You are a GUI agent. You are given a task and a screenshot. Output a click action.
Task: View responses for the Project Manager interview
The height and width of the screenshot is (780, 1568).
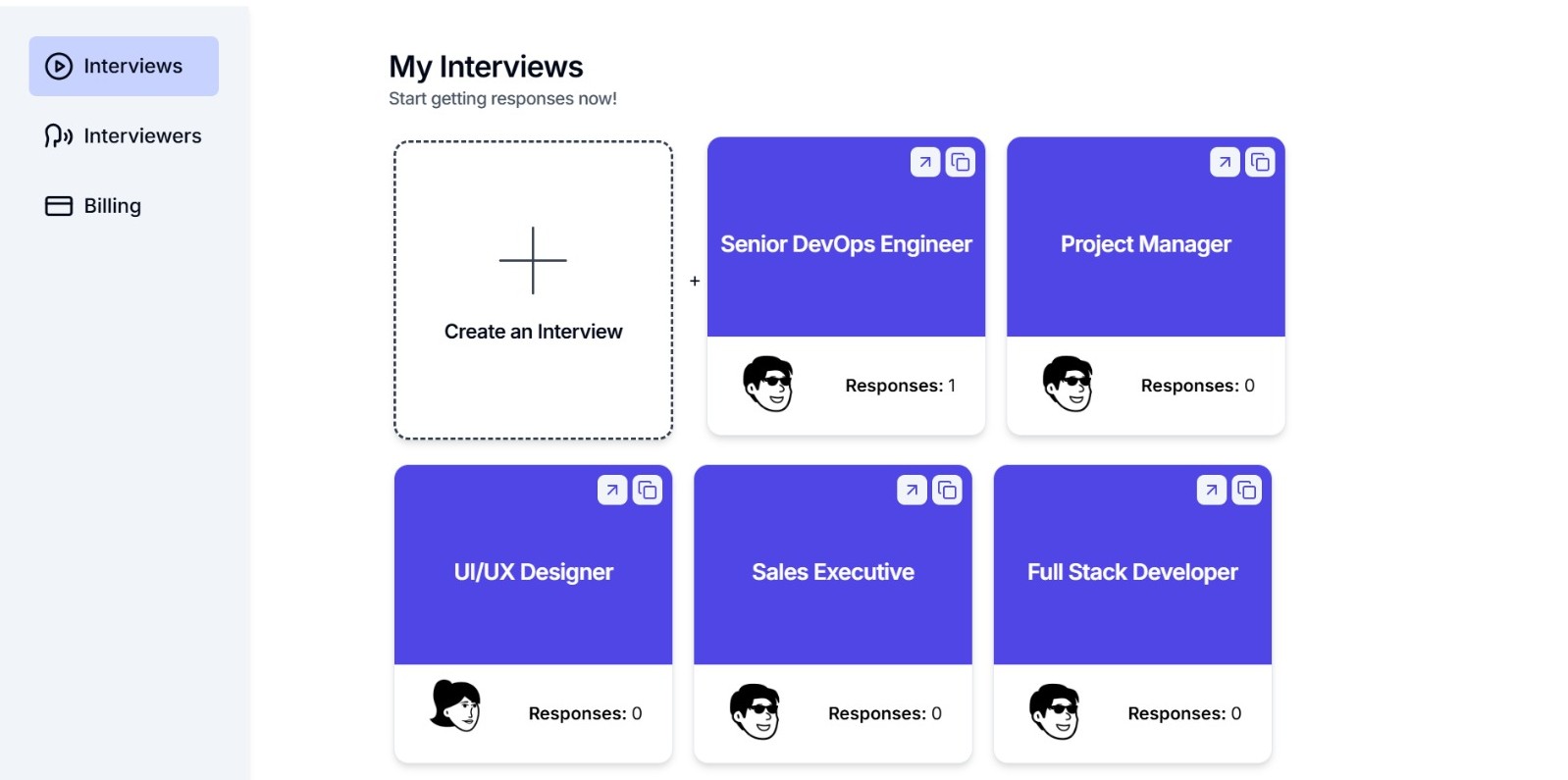point(1197,386)
